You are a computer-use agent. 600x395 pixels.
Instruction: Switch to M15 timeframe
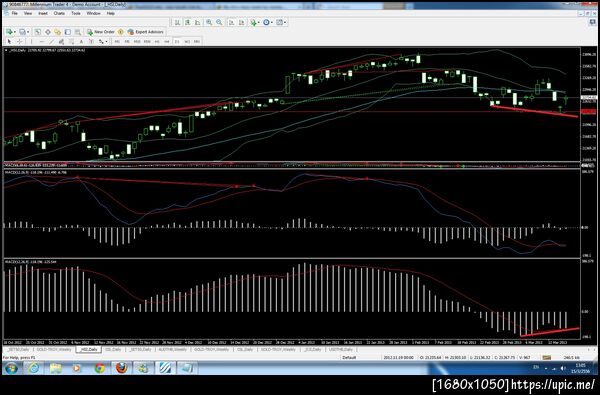pyautogui.click(x=137, y=41)
